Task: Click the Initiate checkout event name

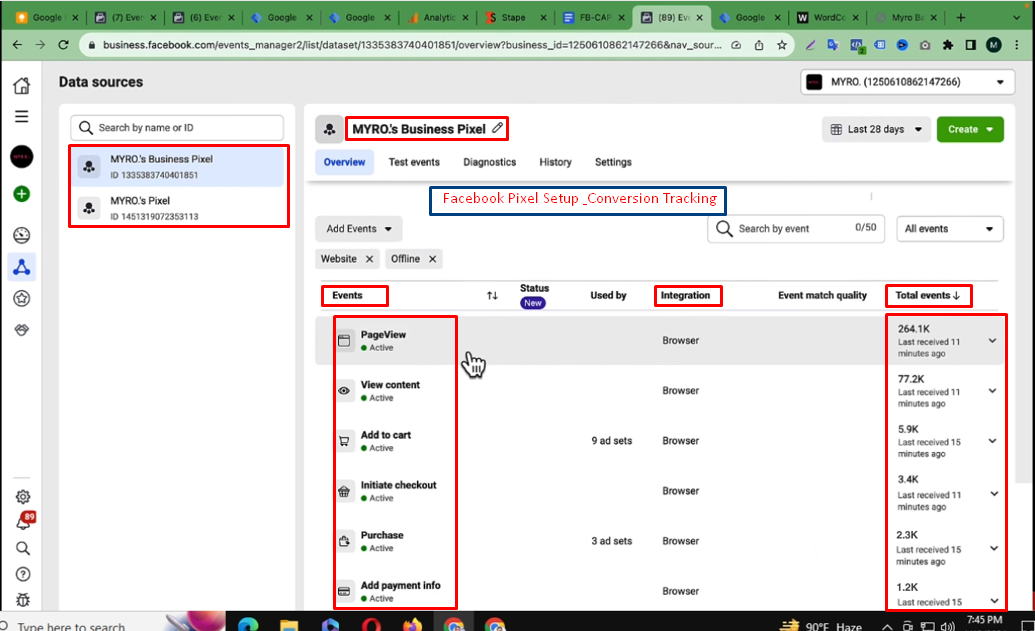Action: click(398, 485)
